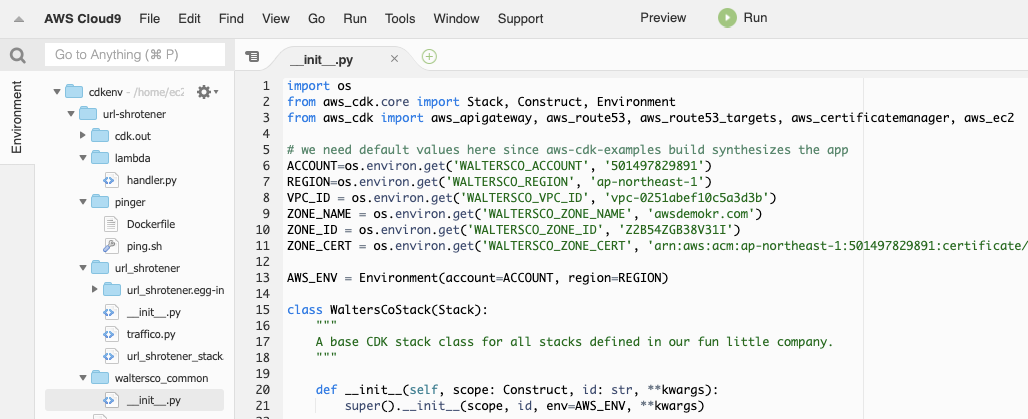Open the Edit menu

(189, 19)
